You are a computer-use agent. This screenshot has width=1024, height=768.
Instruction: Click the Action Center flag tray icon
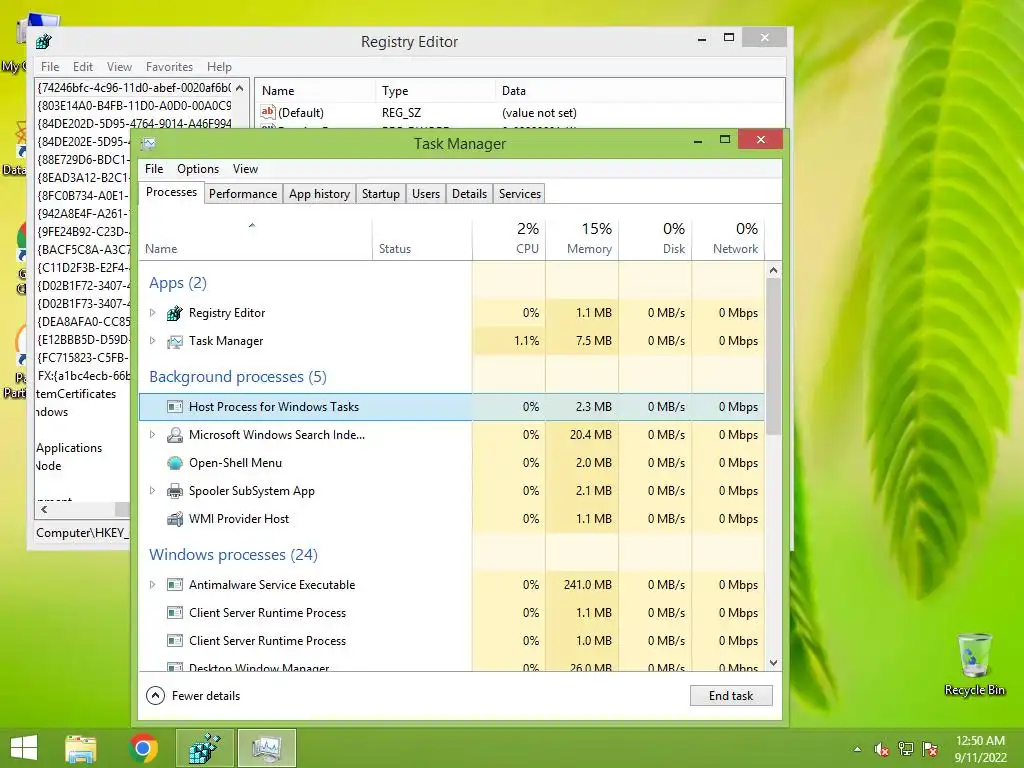(930, 749)
